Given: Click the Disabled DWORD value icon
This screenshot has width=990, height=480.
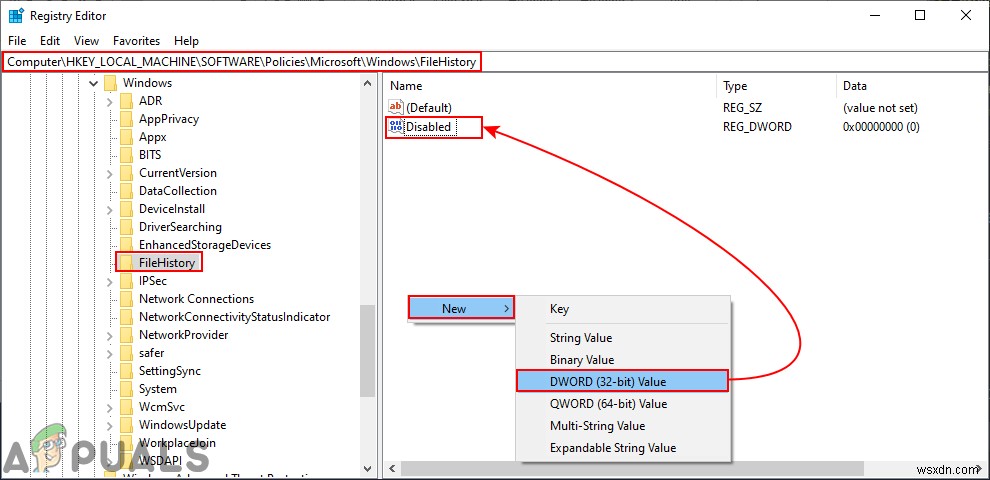Looking at the screenshot, I should [397, 126].
